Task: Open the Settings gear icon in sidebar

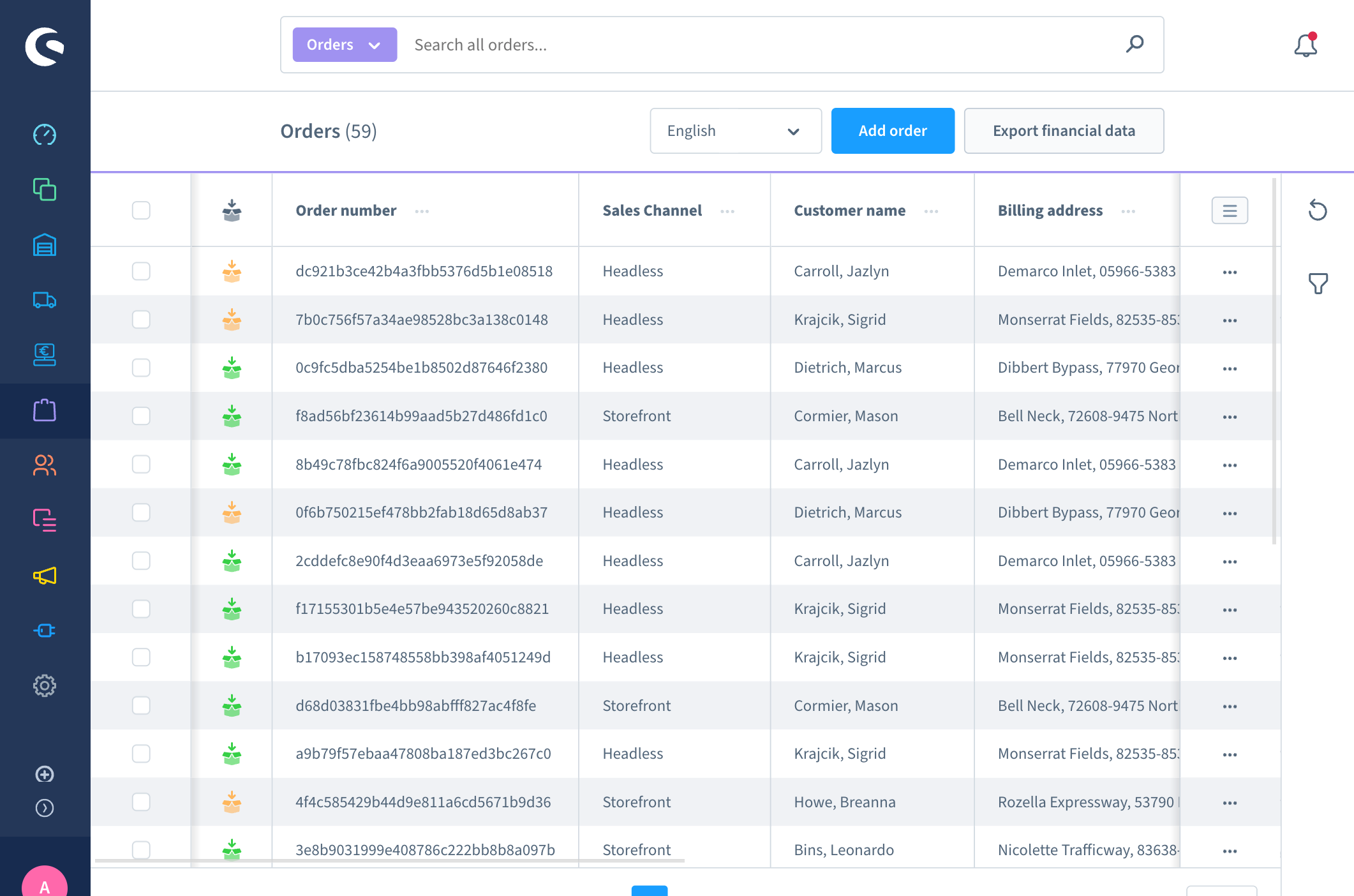Action: [45, 686]
